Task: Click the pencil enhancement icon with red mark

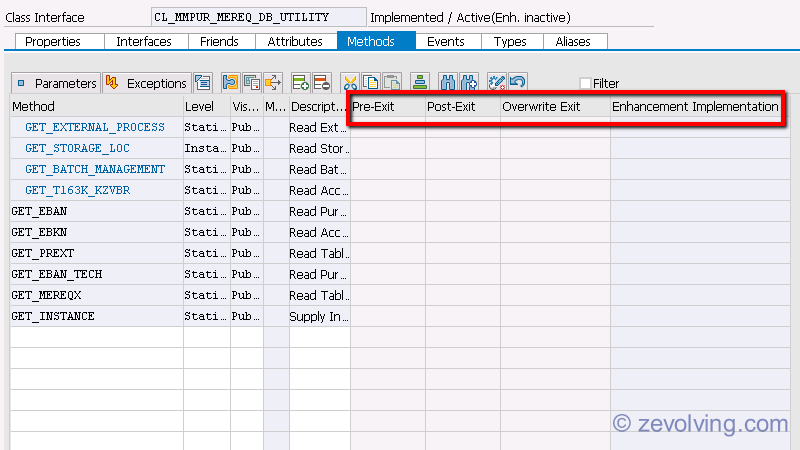Action: (496, 83)
